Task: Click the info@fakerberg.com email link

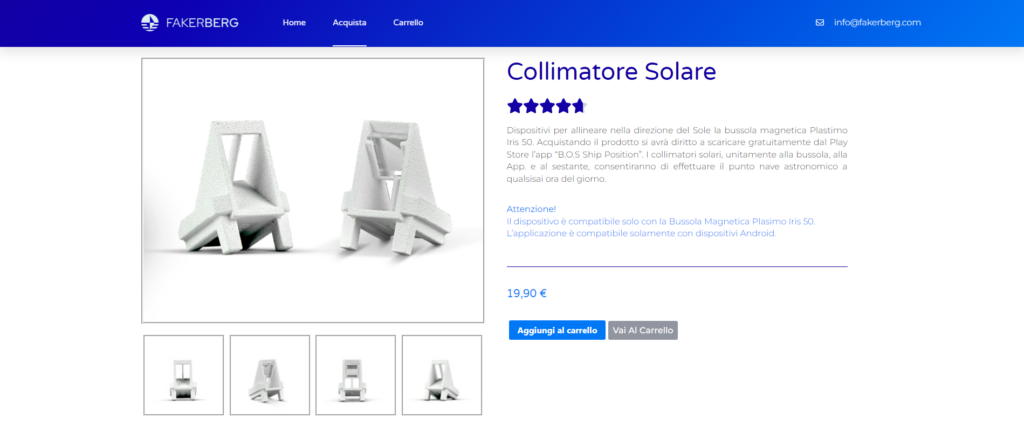Action: (877, 22)
